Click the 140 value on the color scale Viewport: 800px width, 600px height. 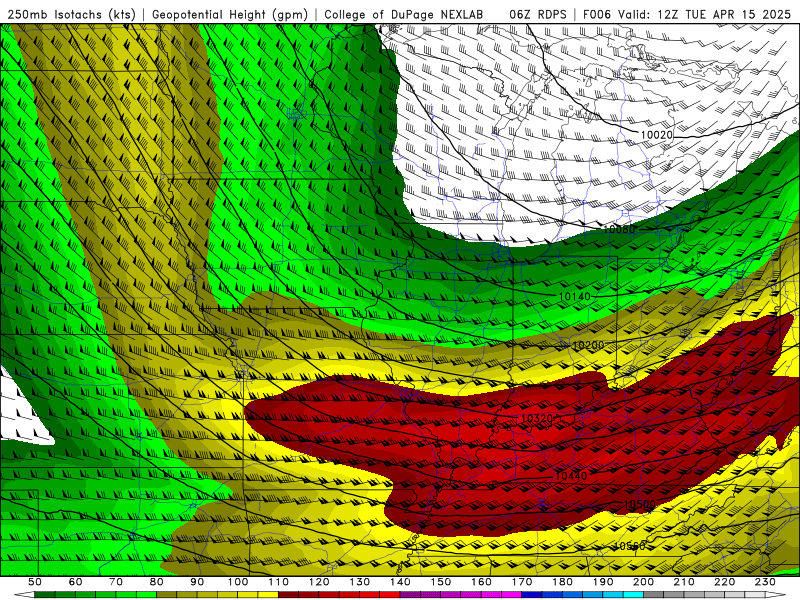pos(400,582)
